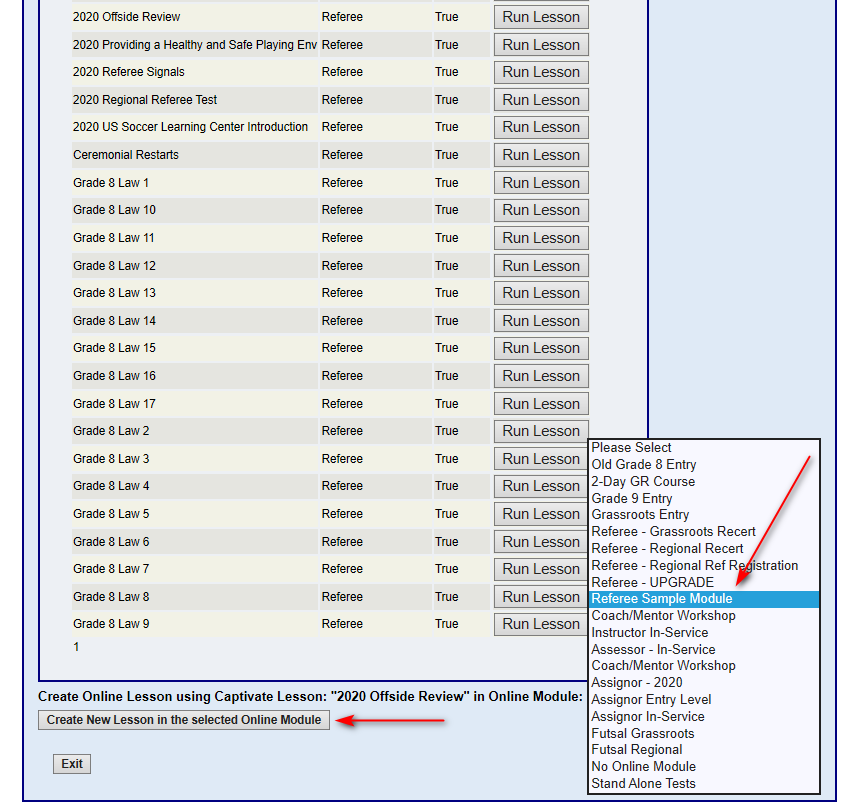Choose 'Referee - Regional Recert' option
Viewport: 853px width, 802px height.
coord(704,548)
